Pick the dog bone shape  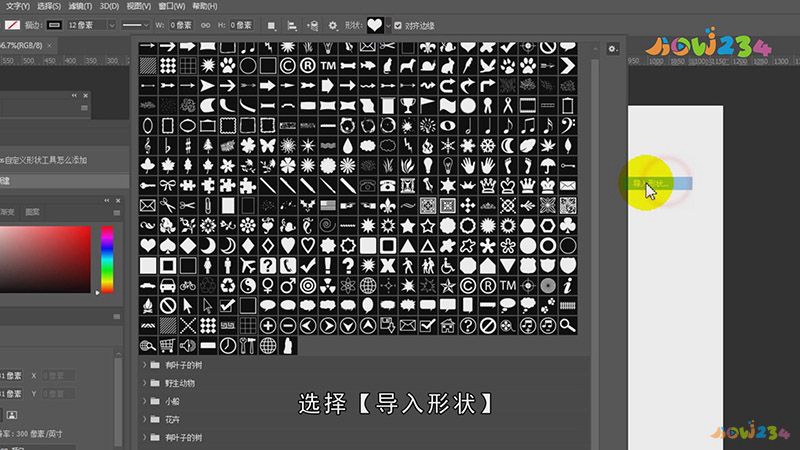(347, 66)
